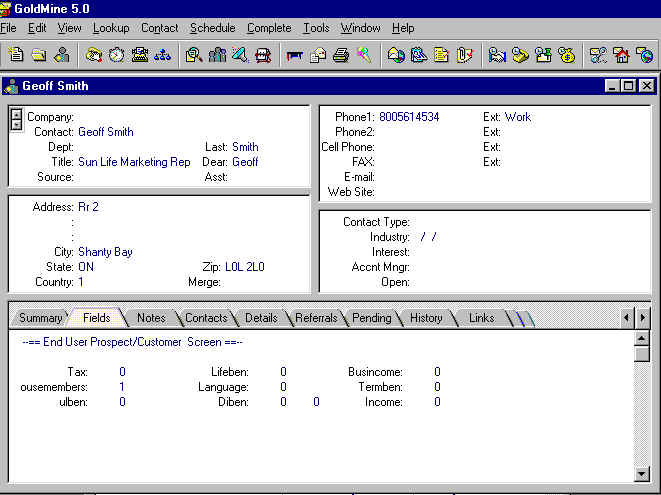Click the empty E-mail field
Image resolution: width=661 pixels, height=495 pixels.
pyautogui.click(x=512, y=177)
